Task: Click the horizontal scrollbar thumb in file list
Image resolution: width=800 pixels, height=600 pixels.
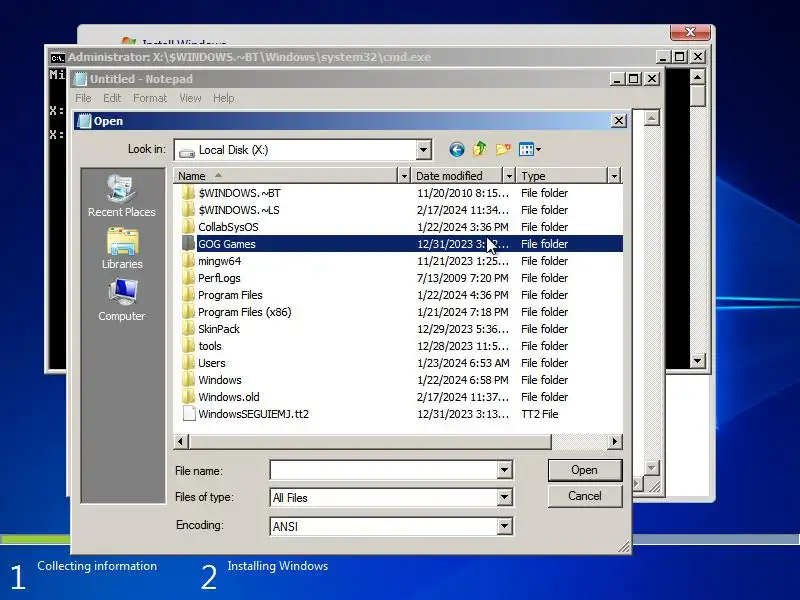Action: click(370, 441)
